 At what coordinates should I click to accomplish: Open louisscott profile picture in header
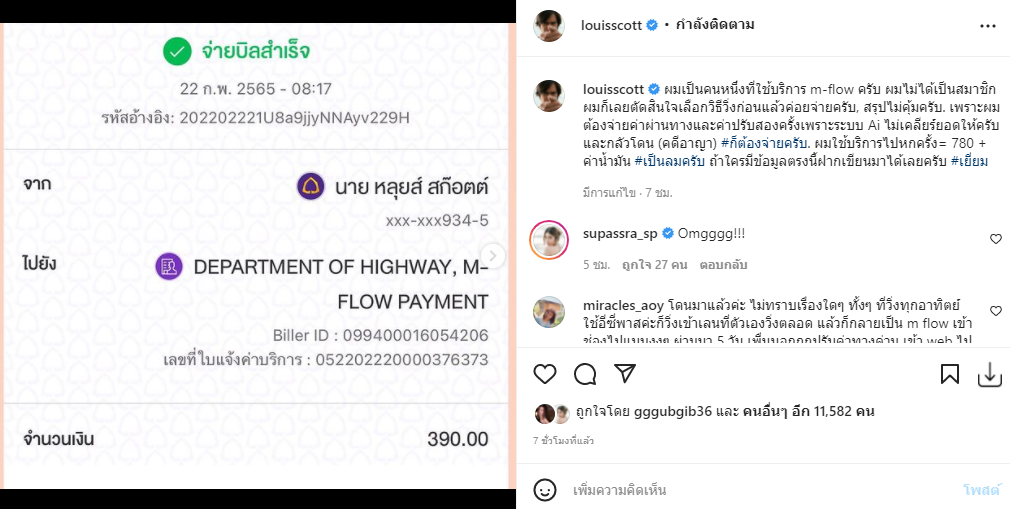(x=549, y=26)
